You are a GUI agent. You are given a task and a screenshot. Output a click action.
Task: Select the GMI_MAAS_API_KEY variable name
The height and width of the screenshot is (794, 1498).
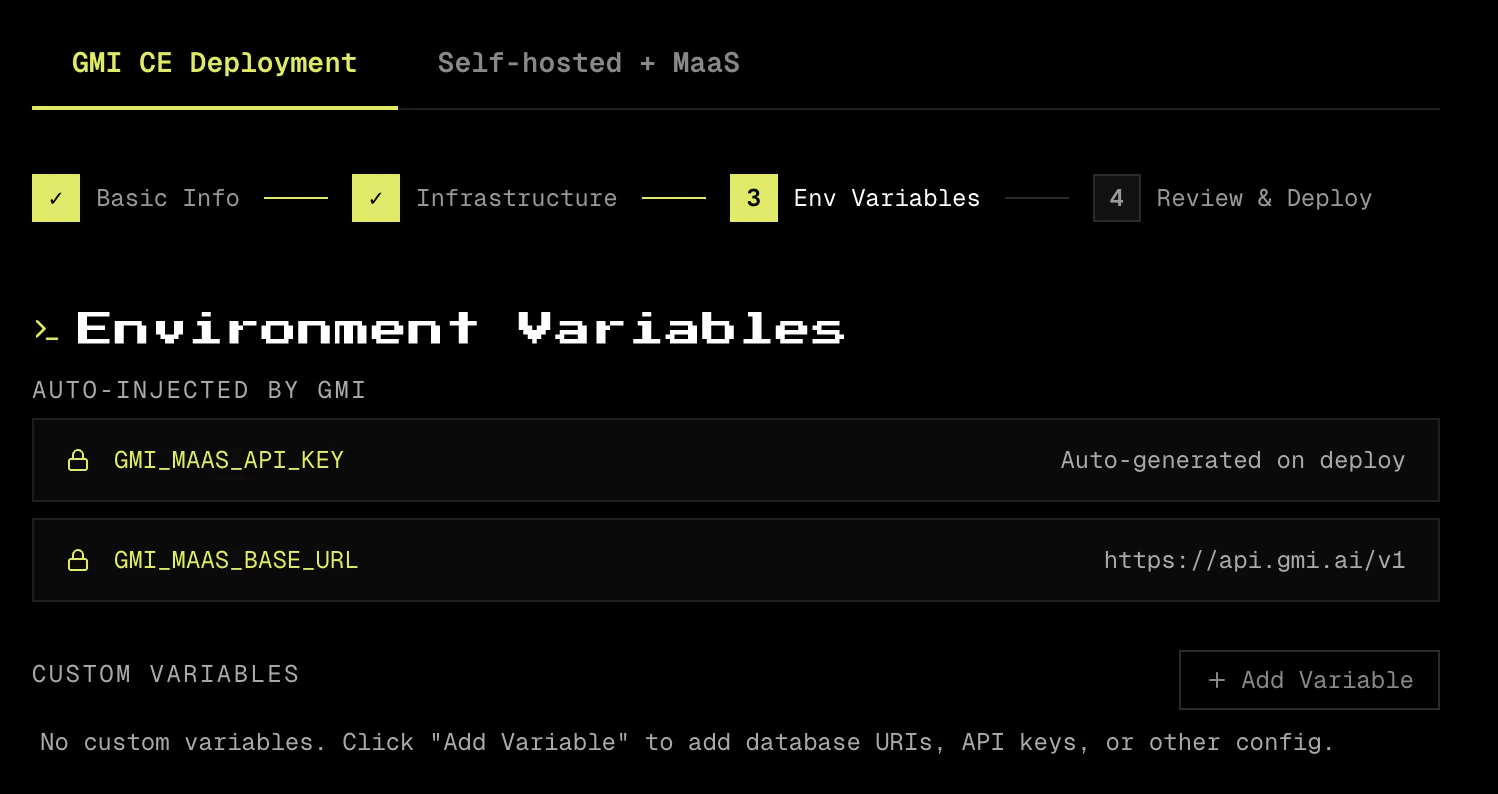coord(229,460)
